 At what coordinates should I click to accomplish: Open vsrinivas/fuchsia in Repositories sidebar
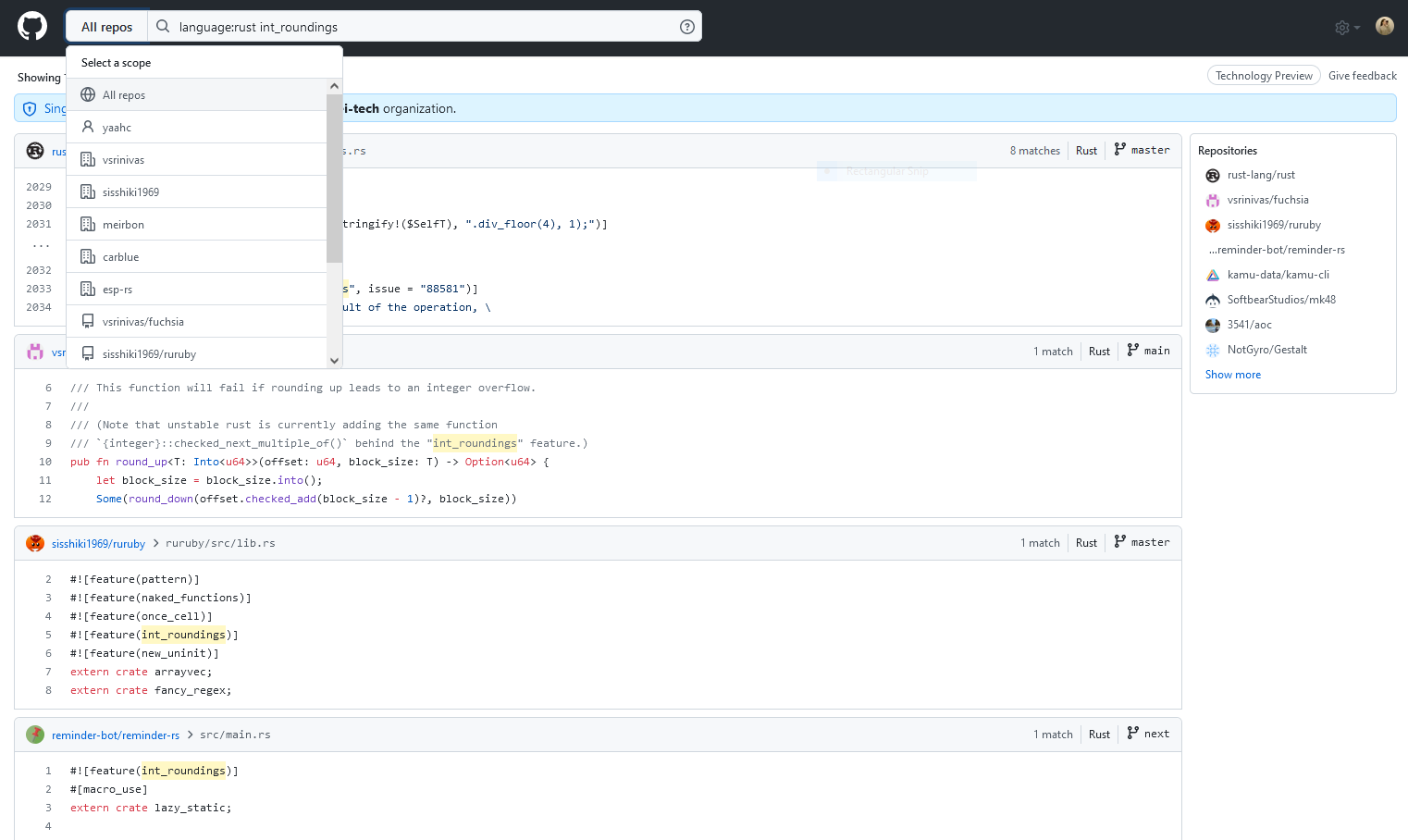click(x=1267, y=200)
